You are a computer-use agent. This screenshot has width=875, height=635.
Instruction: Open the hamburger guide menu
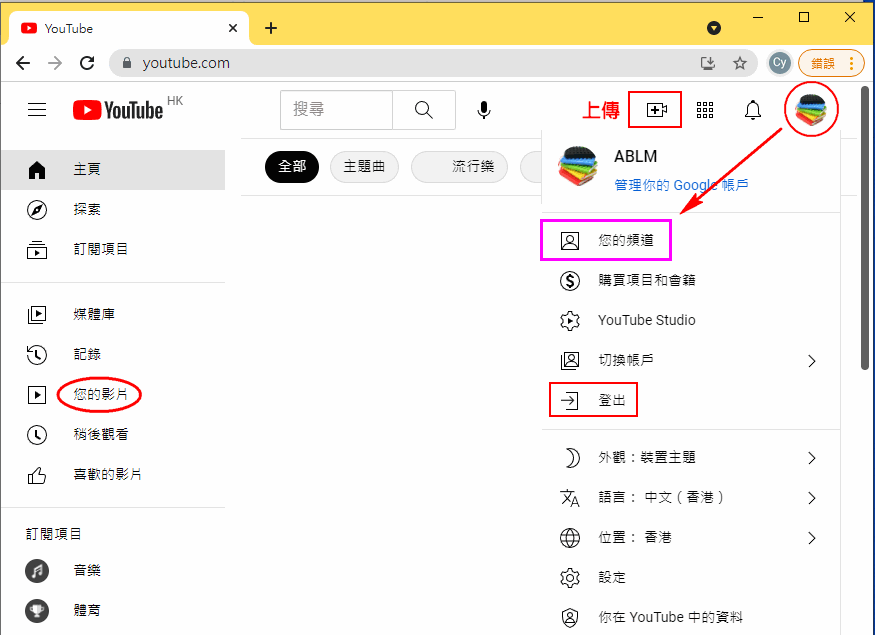[37, 110]
